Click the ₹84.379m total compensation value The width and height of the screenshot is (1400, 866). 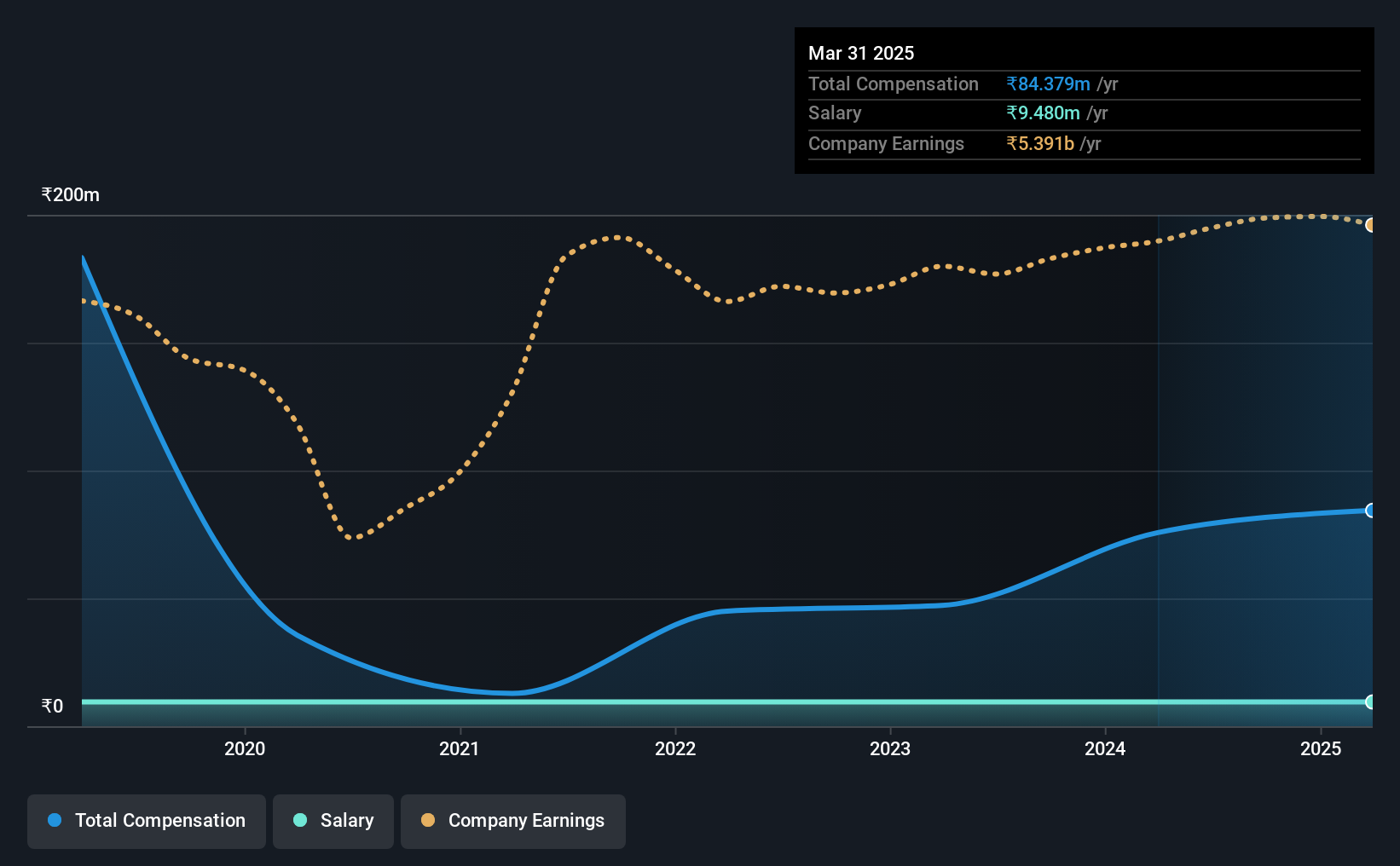tap(1048, 84)
